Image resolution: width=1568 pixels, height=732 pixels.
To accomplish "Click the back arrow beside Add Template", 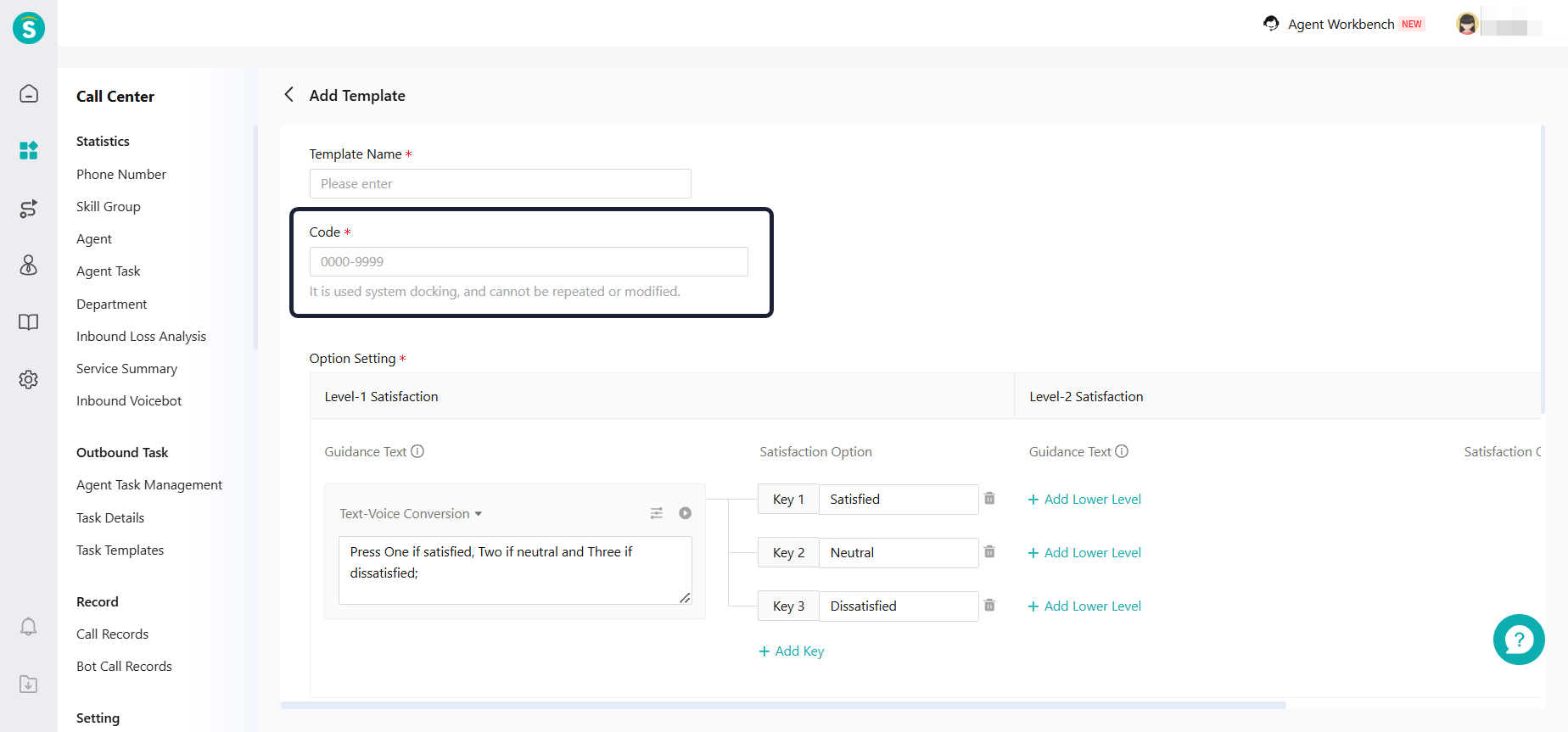I will [x=289, y=95].
